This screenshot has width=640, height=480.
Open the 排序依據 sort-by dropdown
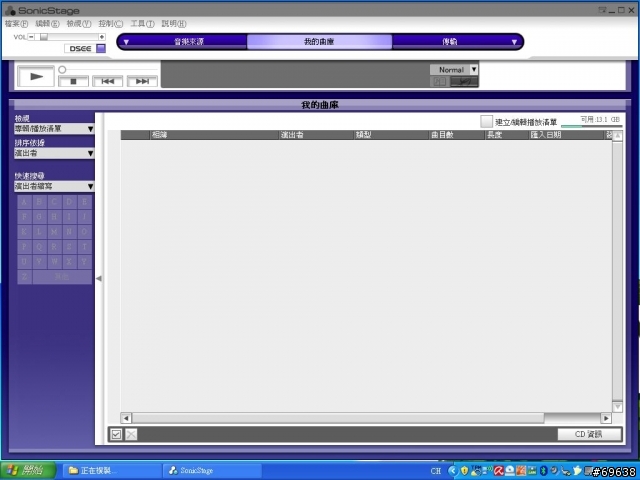[x=54, y=153]
